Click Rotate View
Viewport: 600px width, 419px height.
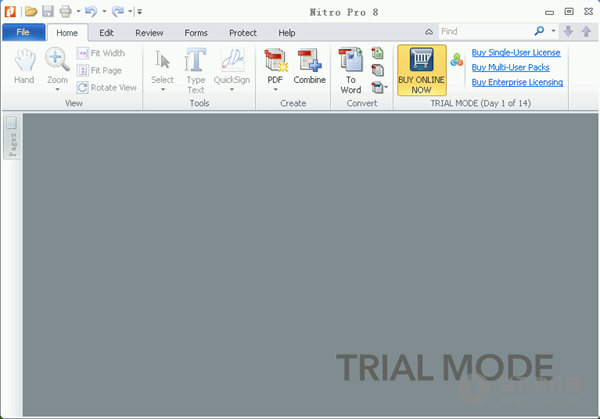[107, 88]
